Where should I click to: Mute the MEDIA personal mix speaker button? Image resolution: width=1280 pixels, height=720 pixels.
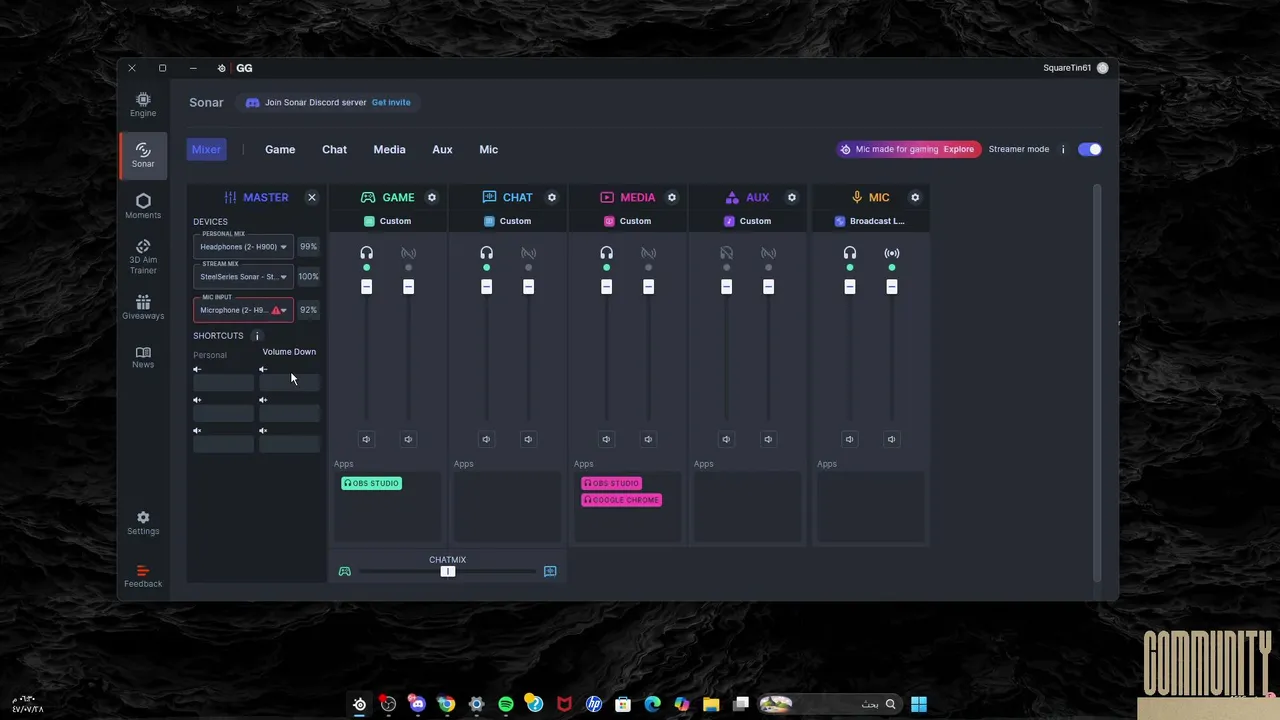(x=606, y=439)
